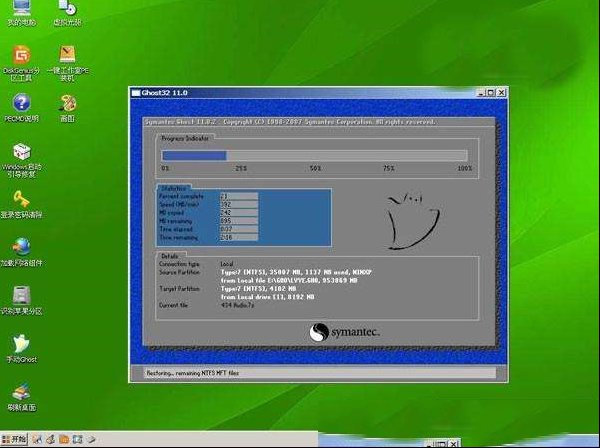Viewport: 600px width, 448px height.
Task: Open the PECMD说明 help icon
Action: click(21, 108)
